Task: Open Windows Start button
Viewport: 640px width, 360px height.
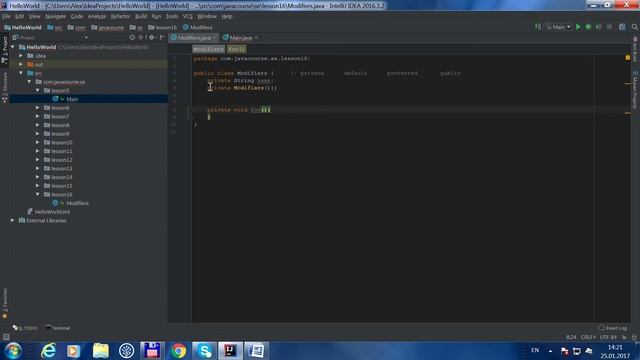Action: [13, 351]
